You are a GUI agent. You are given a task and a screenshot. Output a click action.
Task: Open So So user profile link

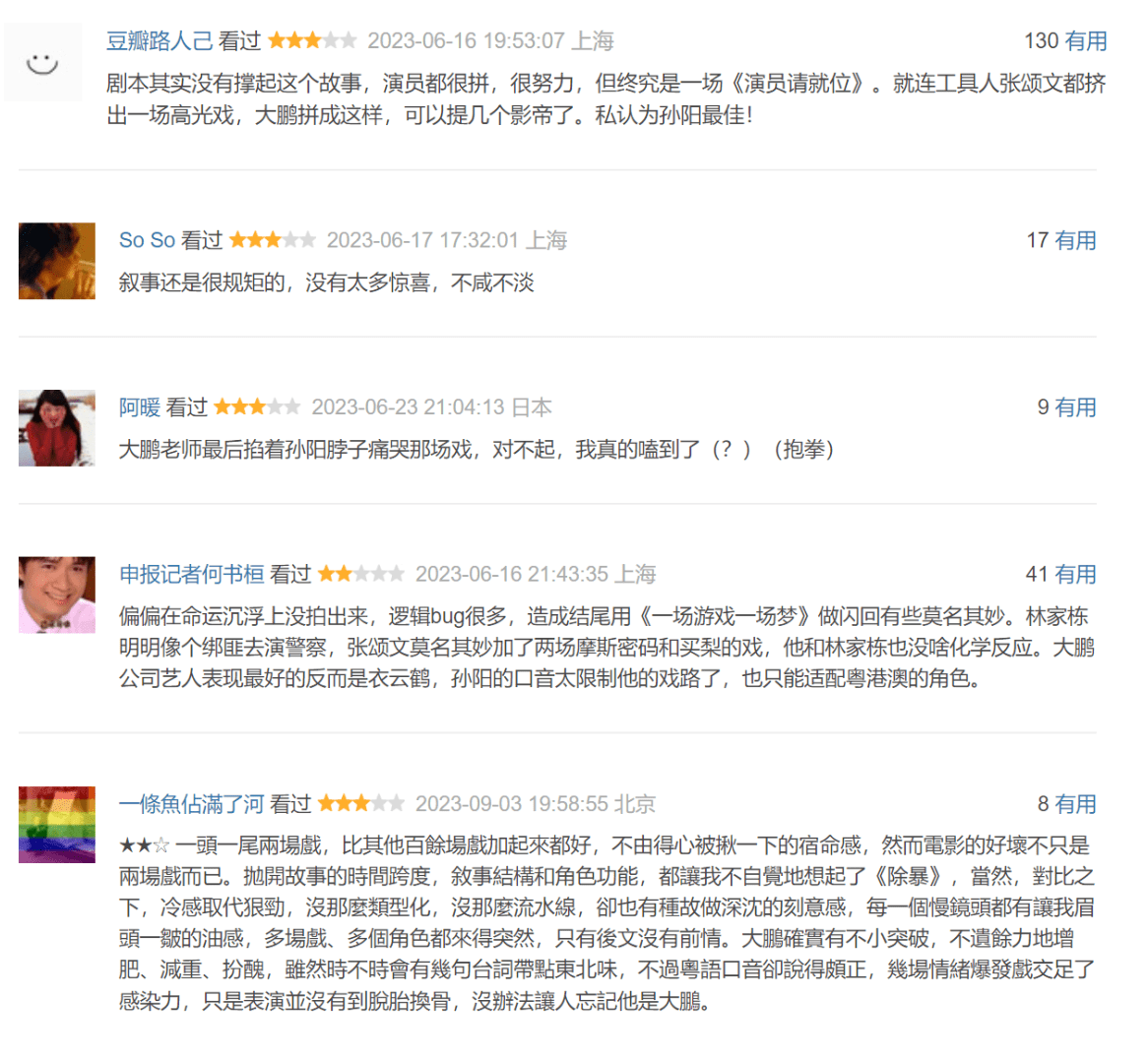[x=147, y=240]
